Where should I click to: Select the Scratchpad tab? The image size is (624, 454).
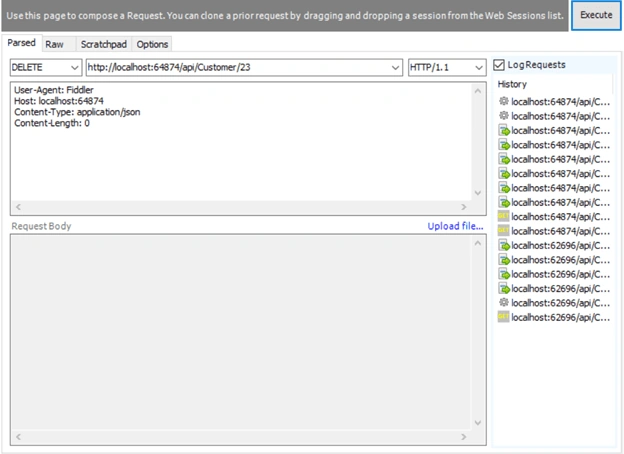point(103,44)
